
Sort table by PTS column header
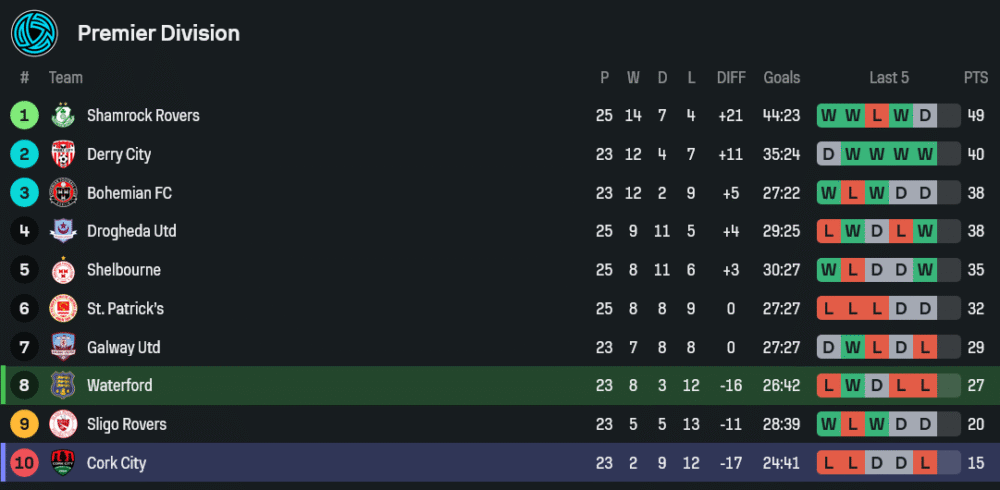(976, 78)
